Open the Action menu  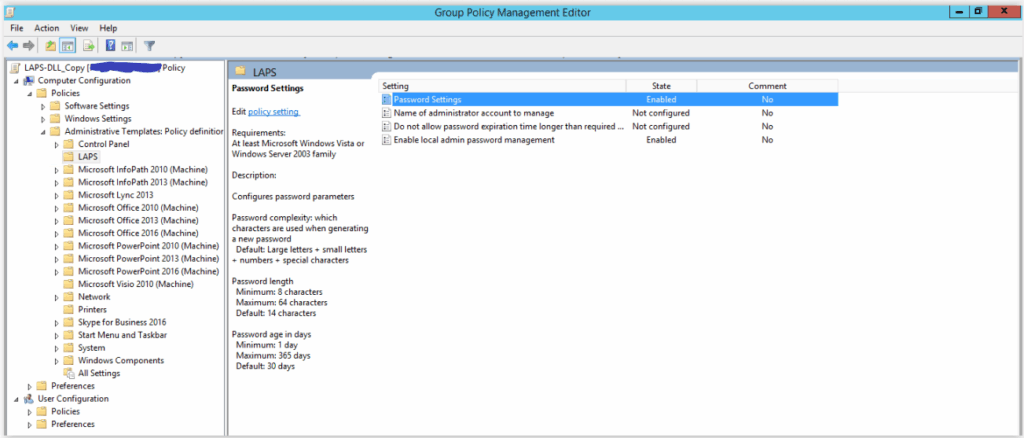47,28
